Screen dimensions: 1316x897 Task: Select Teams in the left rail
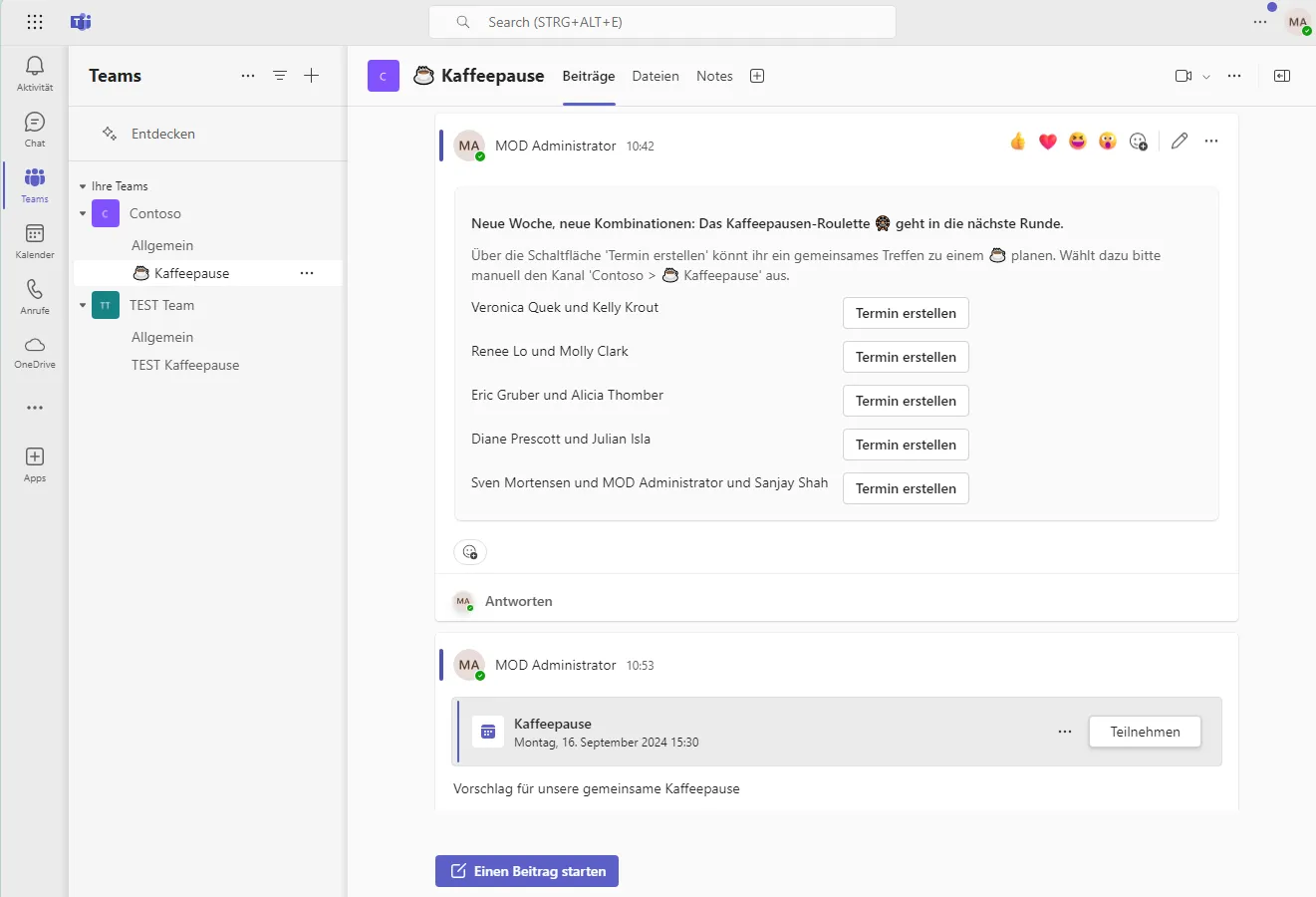pos(35,185)
